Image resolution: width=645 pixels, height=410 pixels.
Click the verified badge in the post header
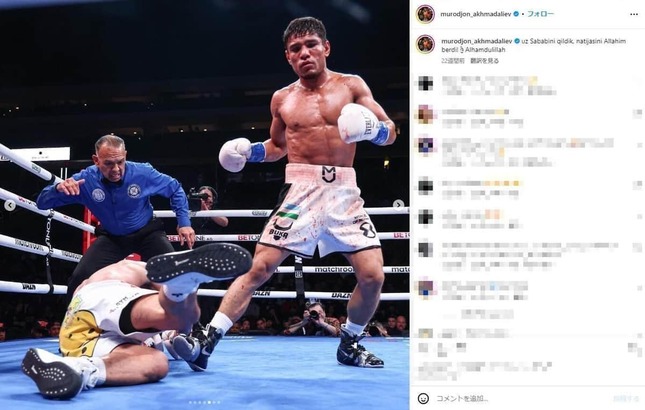click(516, 14)
